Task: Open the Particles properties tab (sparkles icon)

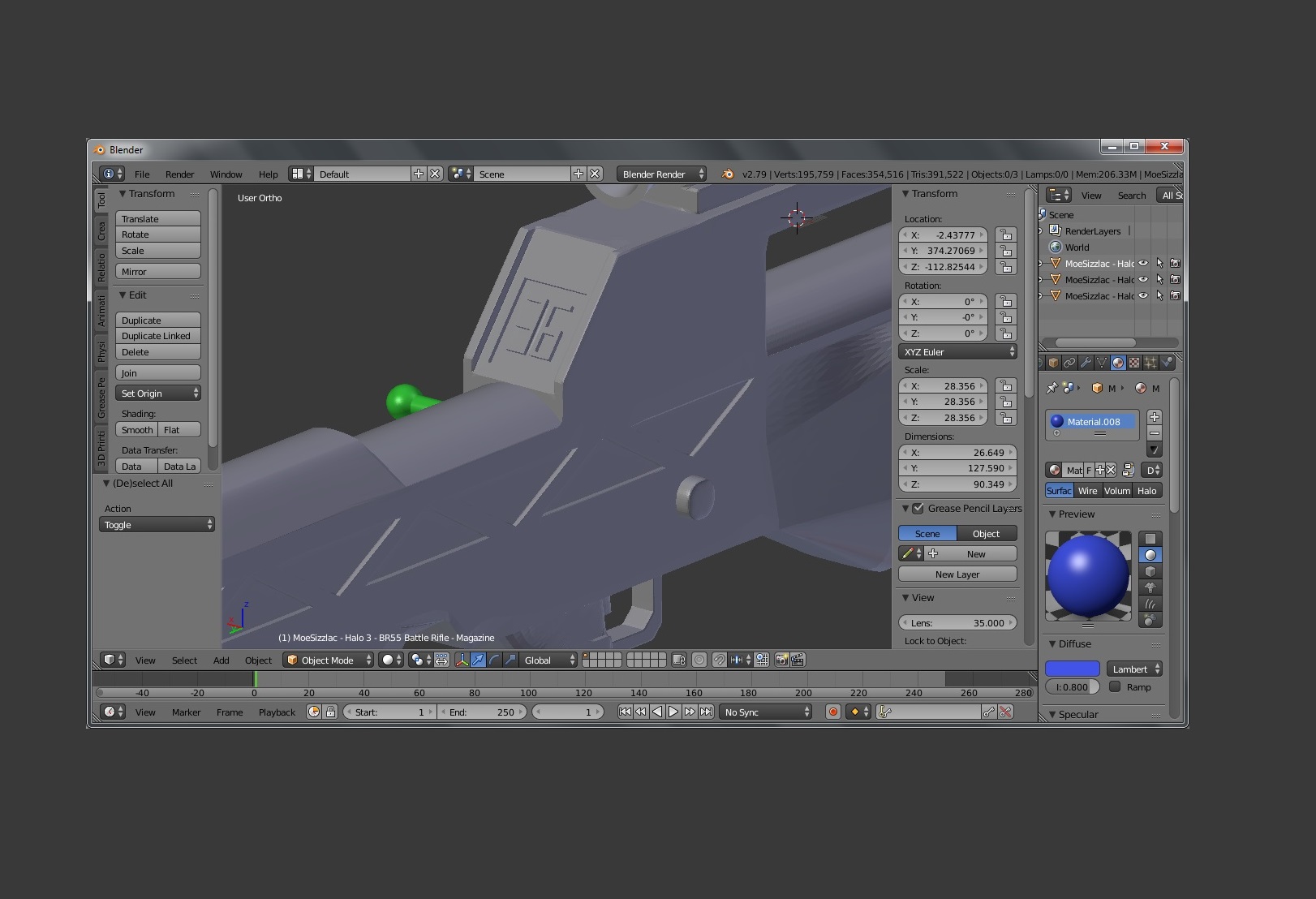Action: [1150, 363]
